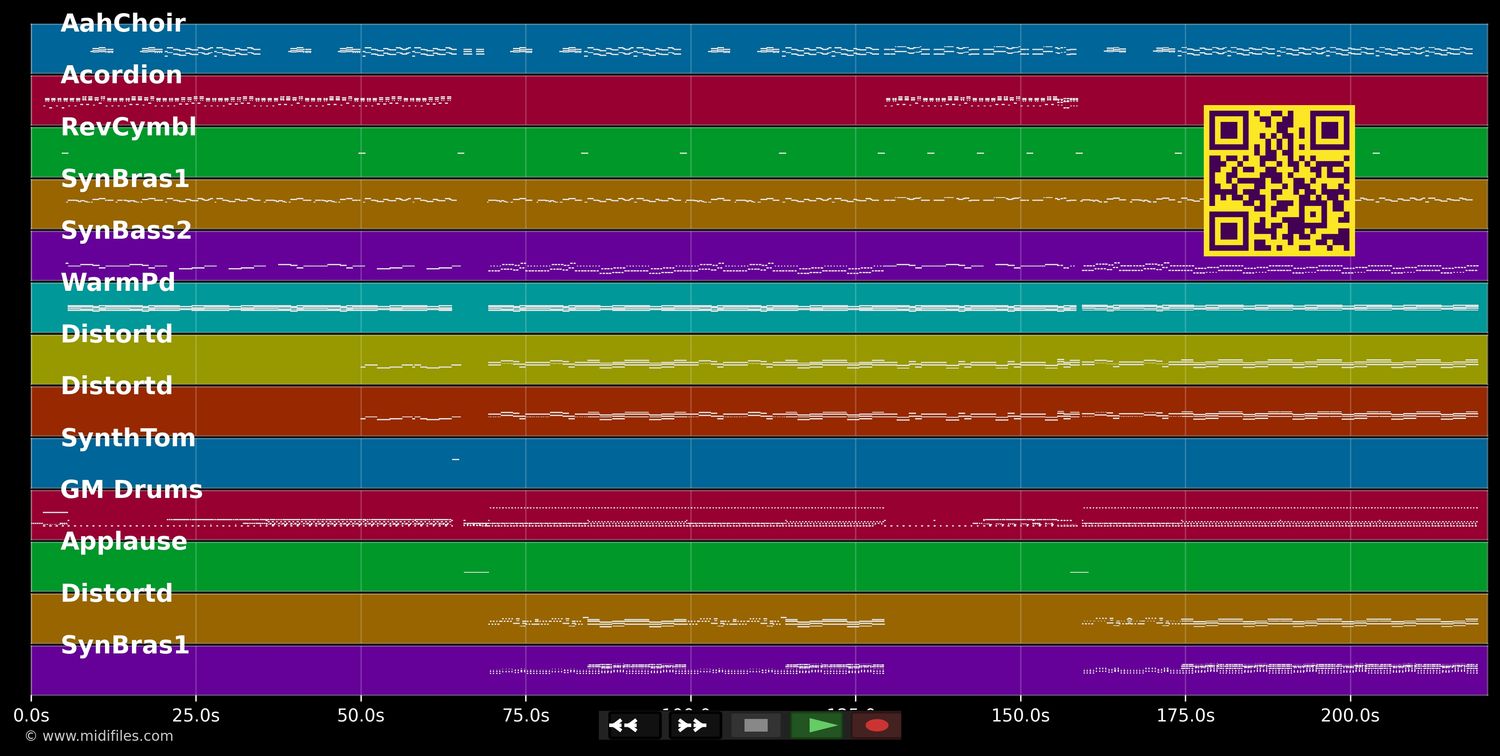Click the SynthTom track label
The height and width of the screenshot is (756, 1500).
coord(128,438)
